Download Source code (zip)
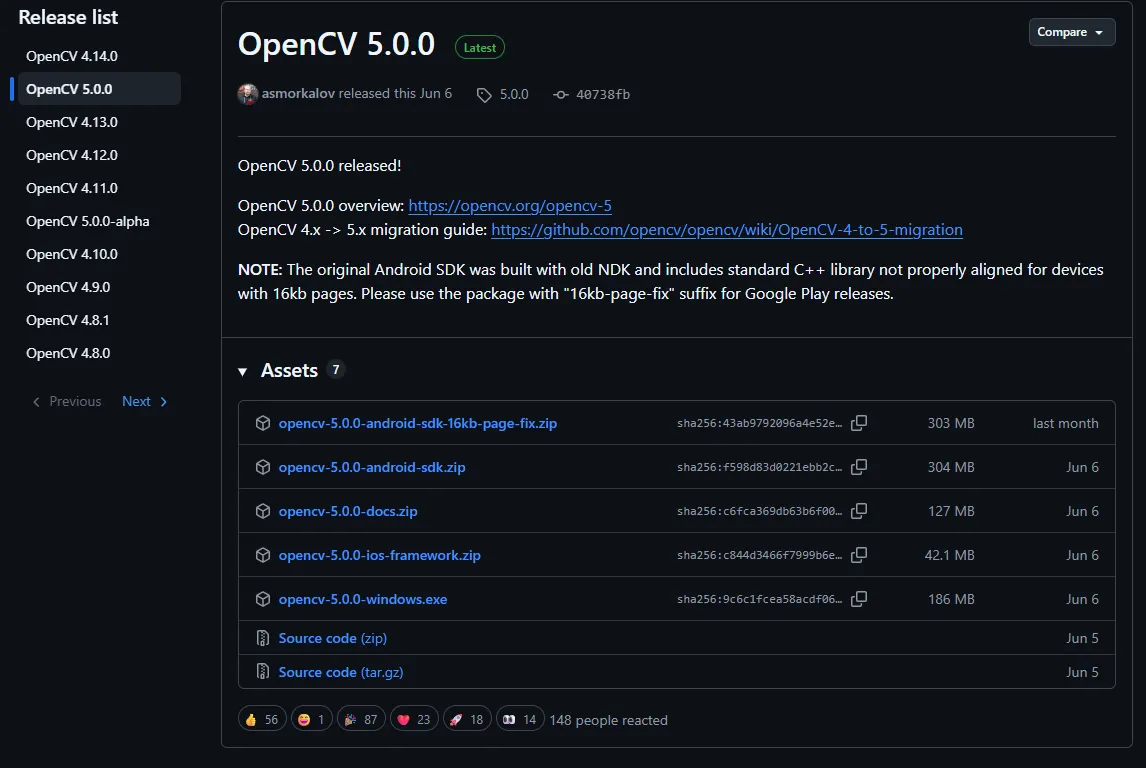Screen dimensions: 1146x768 tap(333, 638)
